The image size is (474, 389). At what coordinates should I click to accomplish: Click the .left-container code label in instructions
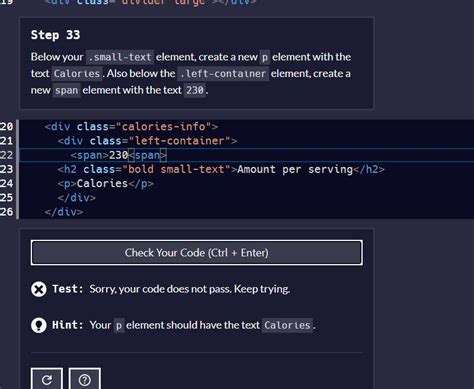223,74
